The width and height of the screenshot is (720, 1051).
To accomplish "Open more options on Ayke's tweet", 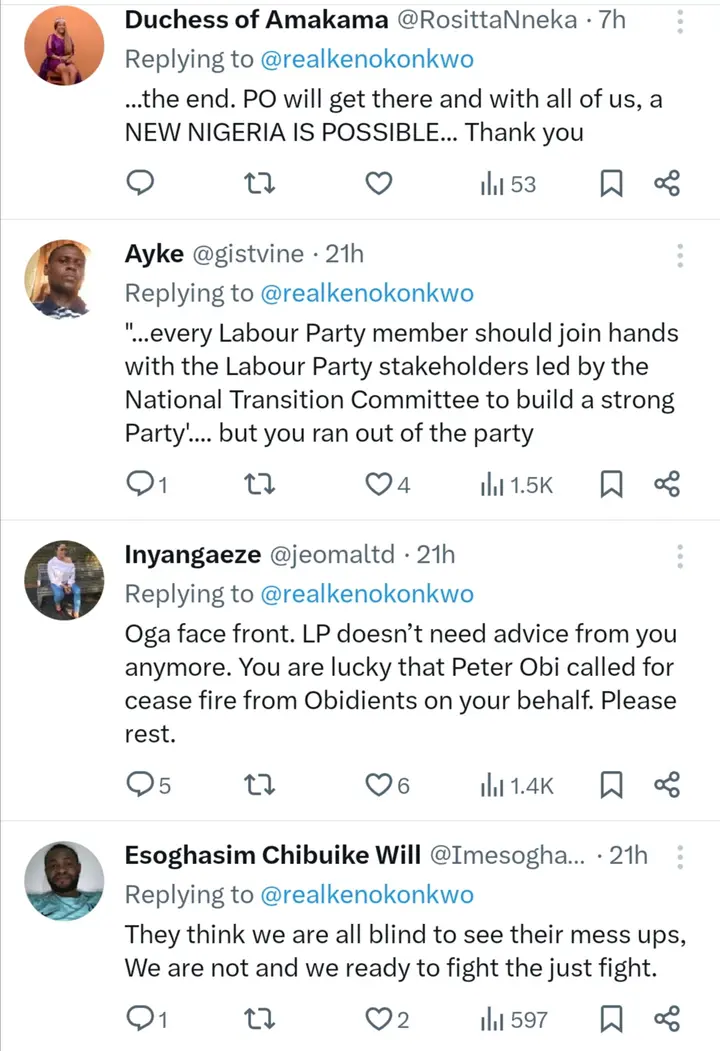I will (680, 254).
